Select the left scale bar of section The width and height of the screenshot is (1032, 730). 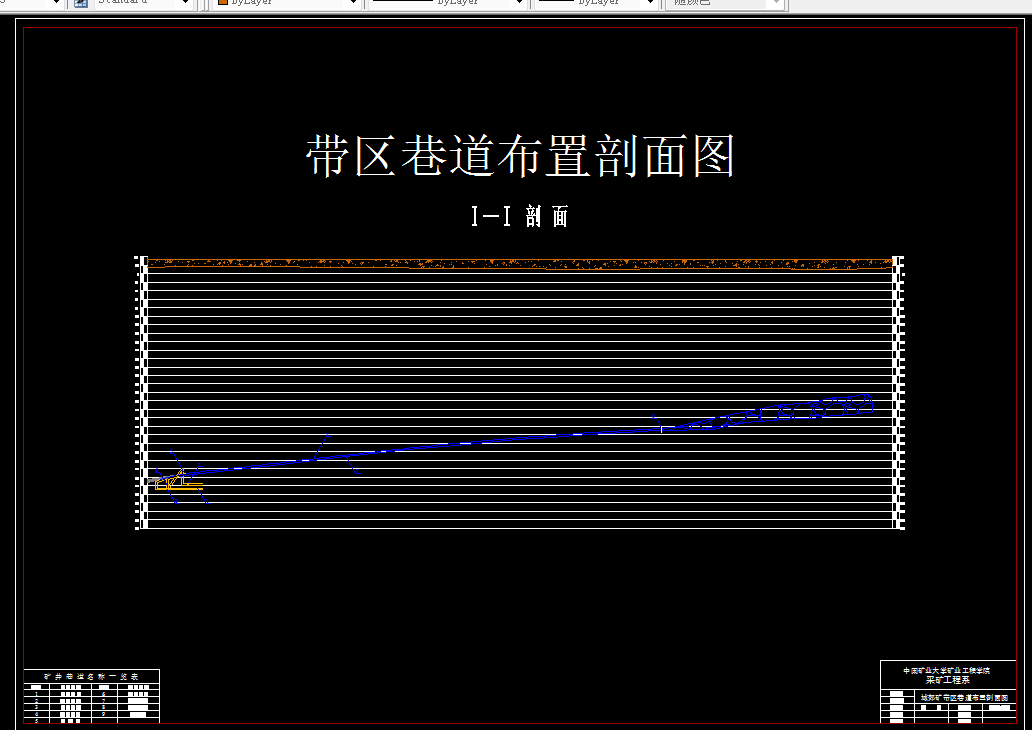(x=142, y=392)
